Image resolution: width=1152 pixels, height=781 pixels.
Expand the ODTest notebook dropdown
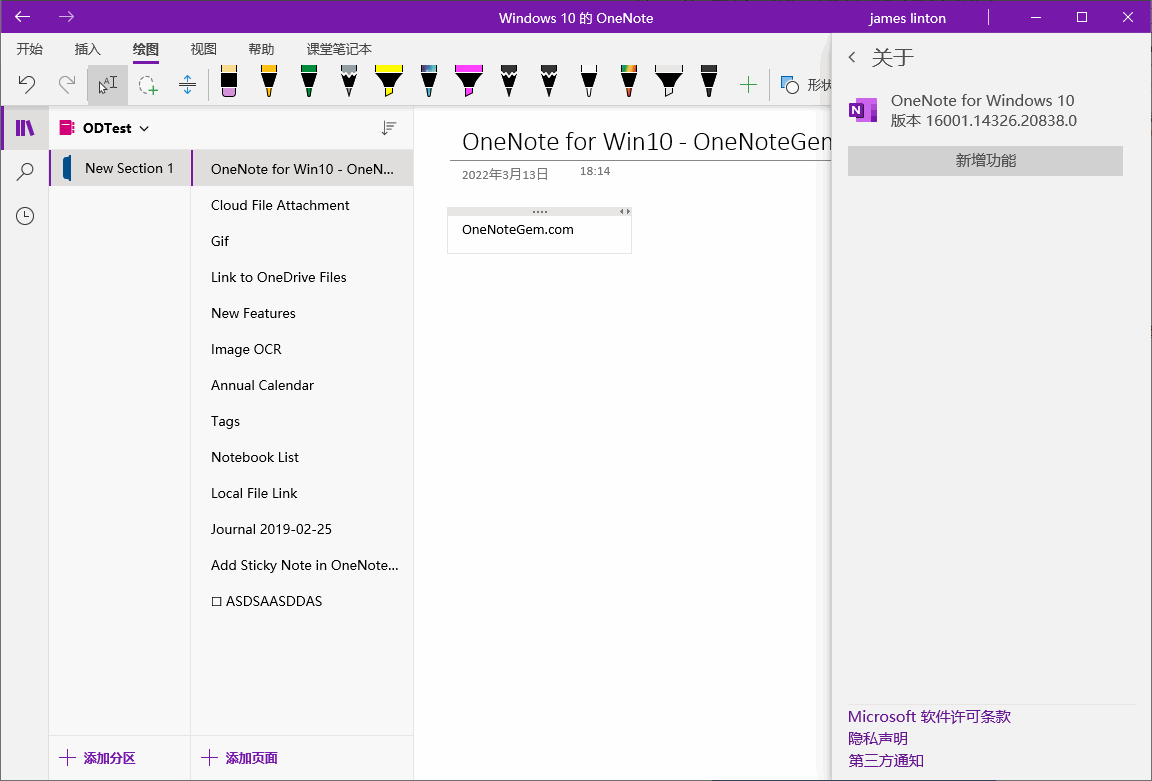[x=145, y=129]
